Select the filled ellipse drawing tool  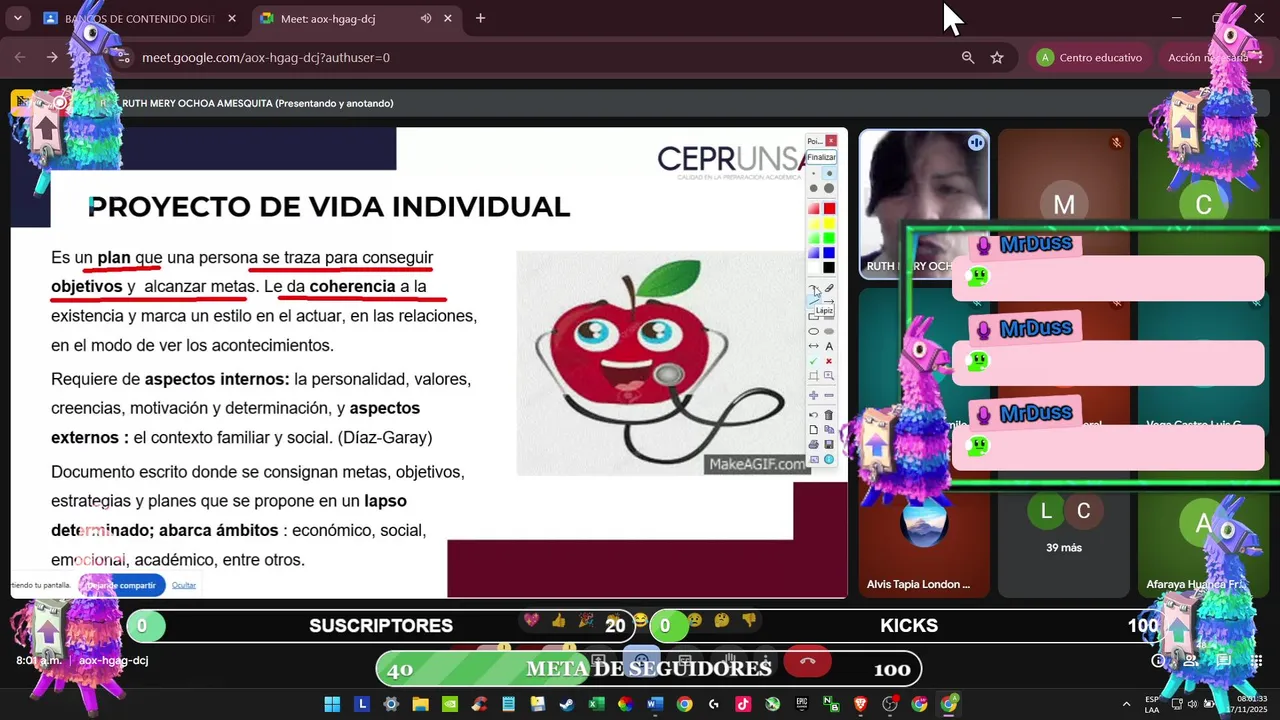pyautogui.click(x=829, y=331)
